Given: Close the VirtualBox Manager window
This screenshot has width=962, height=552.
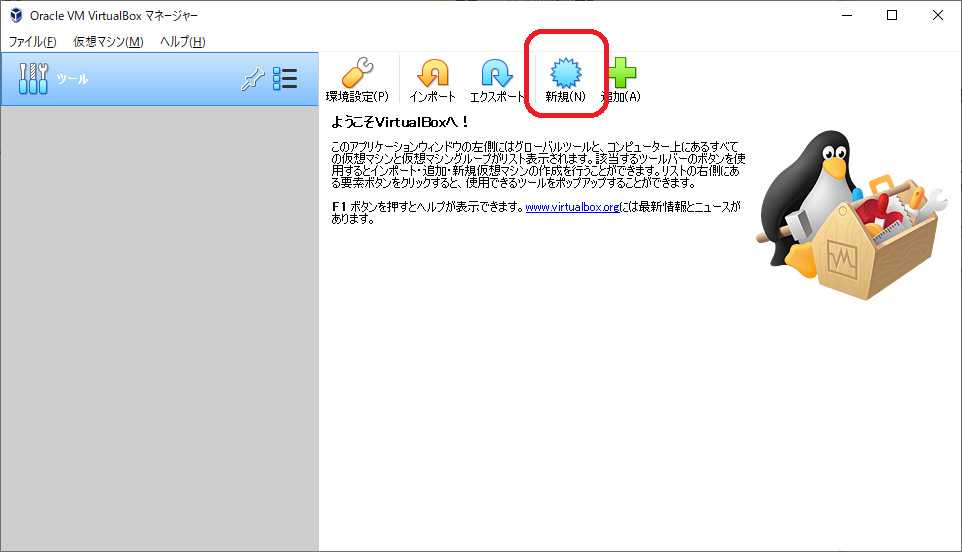Looking at the screenshot, I should [x=937, y=15].
